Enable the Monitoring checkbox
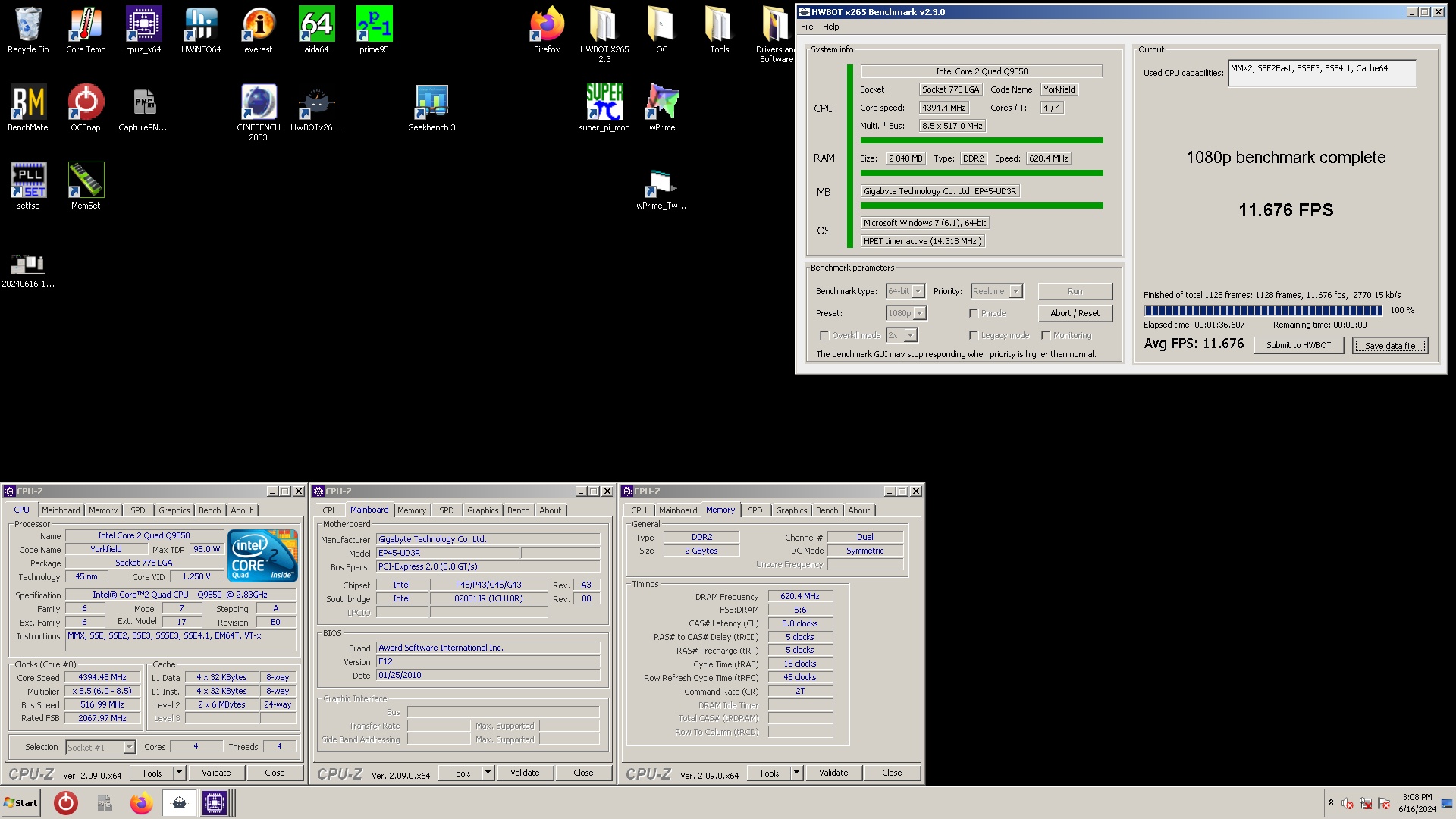Image resolution: width=1456 pixels, height=819 pixels. [x=1046, y=335]
